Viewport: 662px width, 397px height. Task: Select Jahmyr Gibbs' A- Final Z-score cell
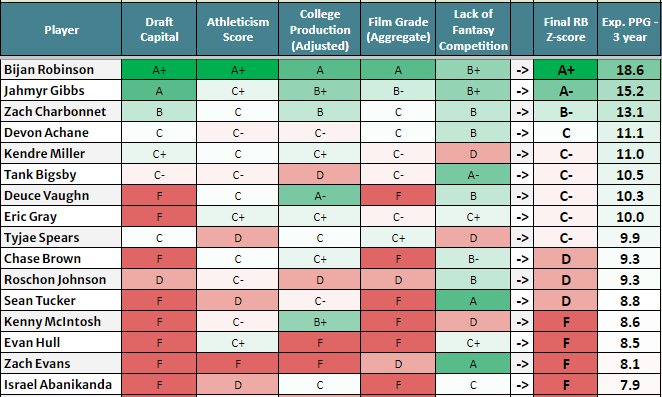click(x=566, y=91)
